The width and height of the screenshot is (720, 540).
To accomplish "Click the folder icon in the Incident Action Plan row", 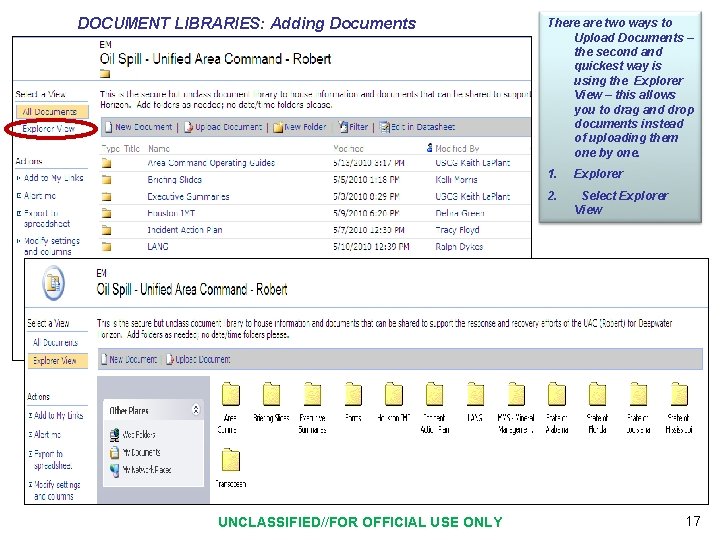I will tap(107, 230).
